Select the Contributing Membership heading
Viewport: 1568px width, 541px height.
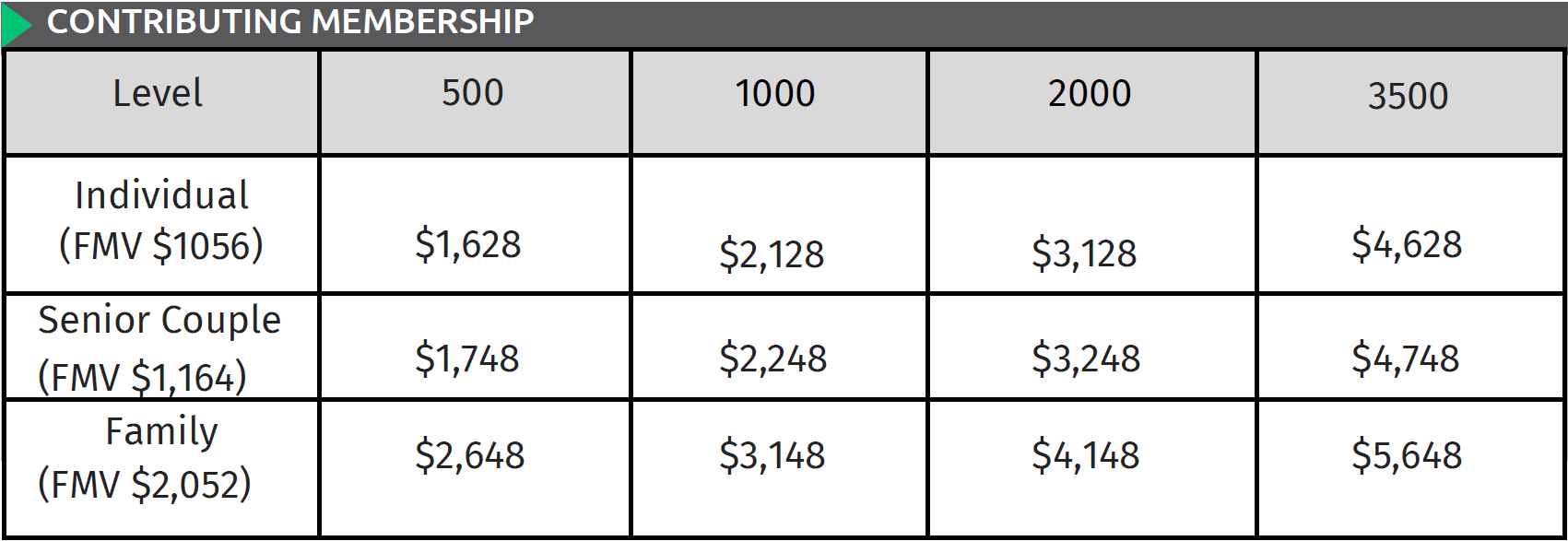290,21
